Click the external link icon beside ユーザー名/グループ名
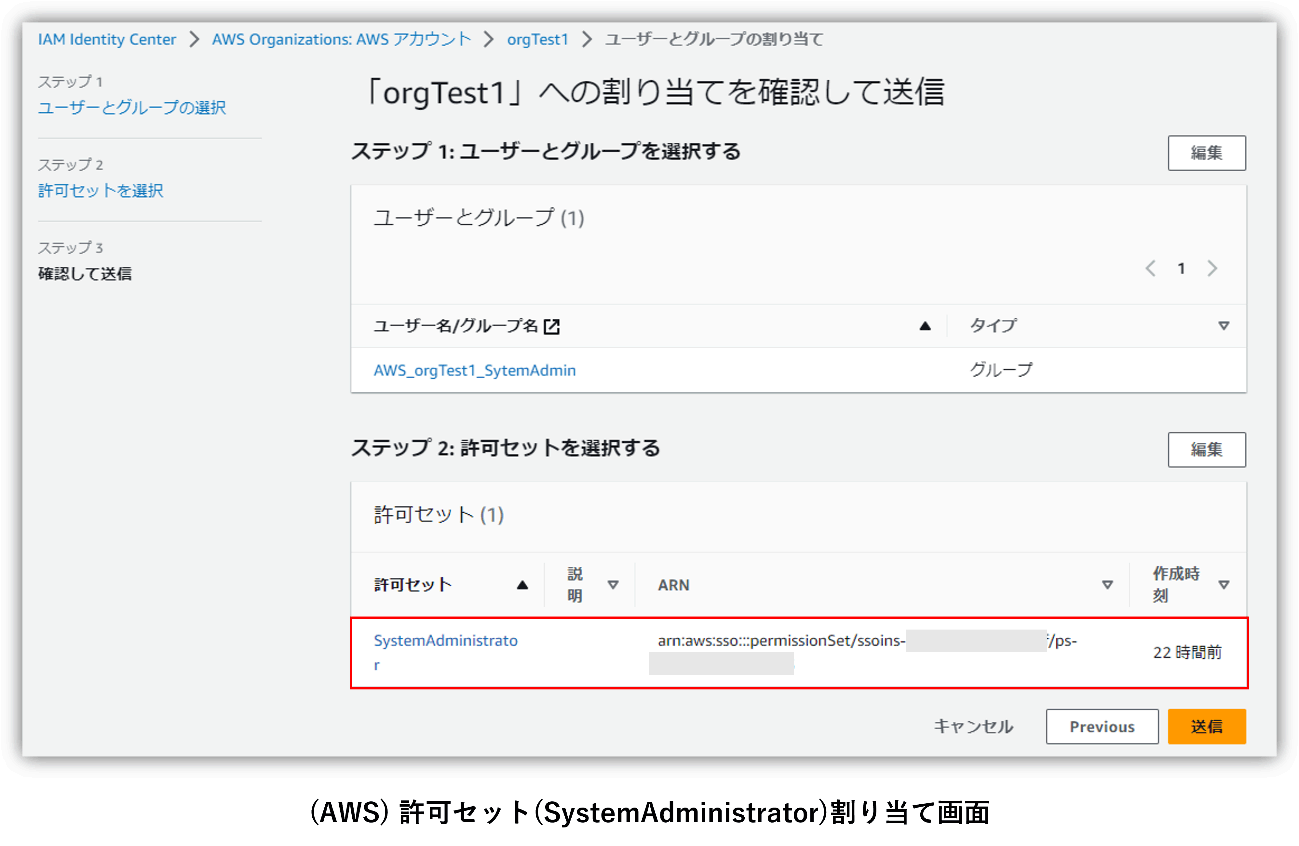1299x846 pixels. tap(551, 326)
